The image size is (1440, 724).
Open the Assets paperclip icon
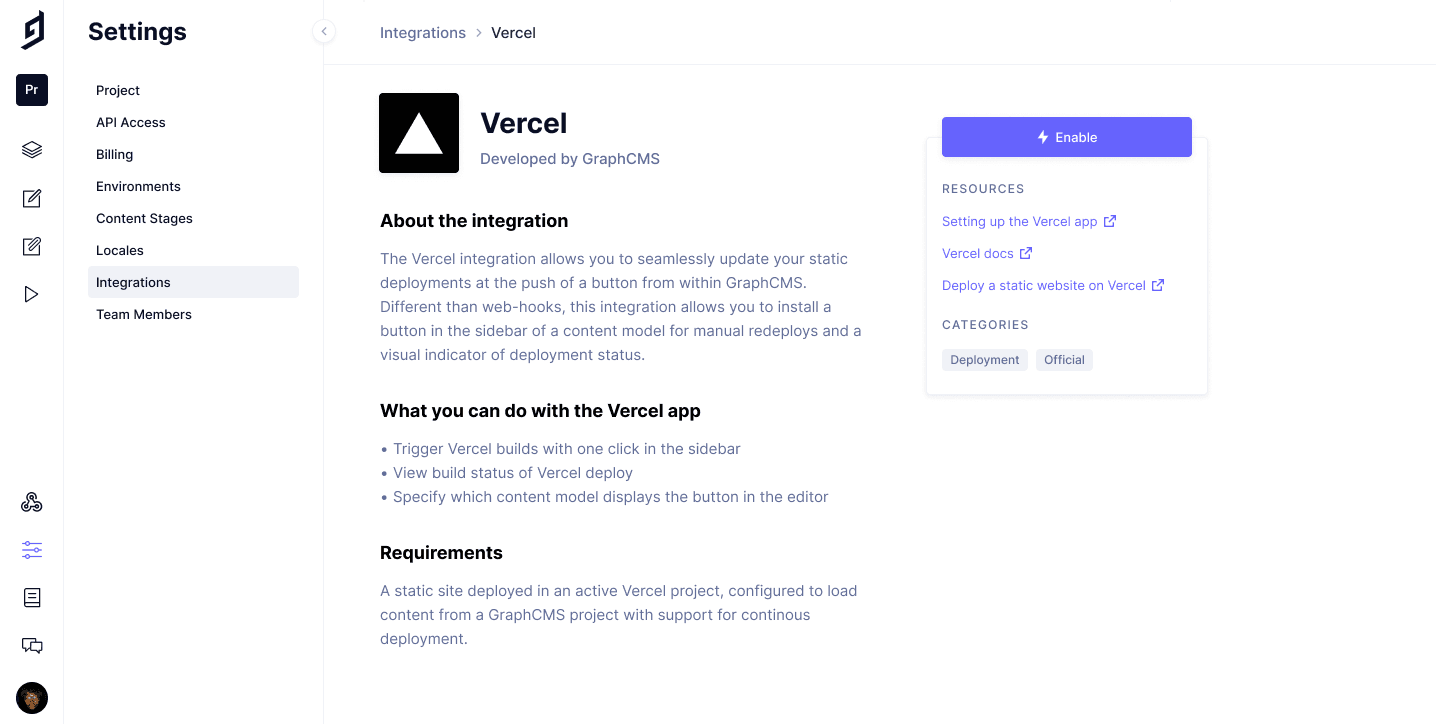point(32,246)
